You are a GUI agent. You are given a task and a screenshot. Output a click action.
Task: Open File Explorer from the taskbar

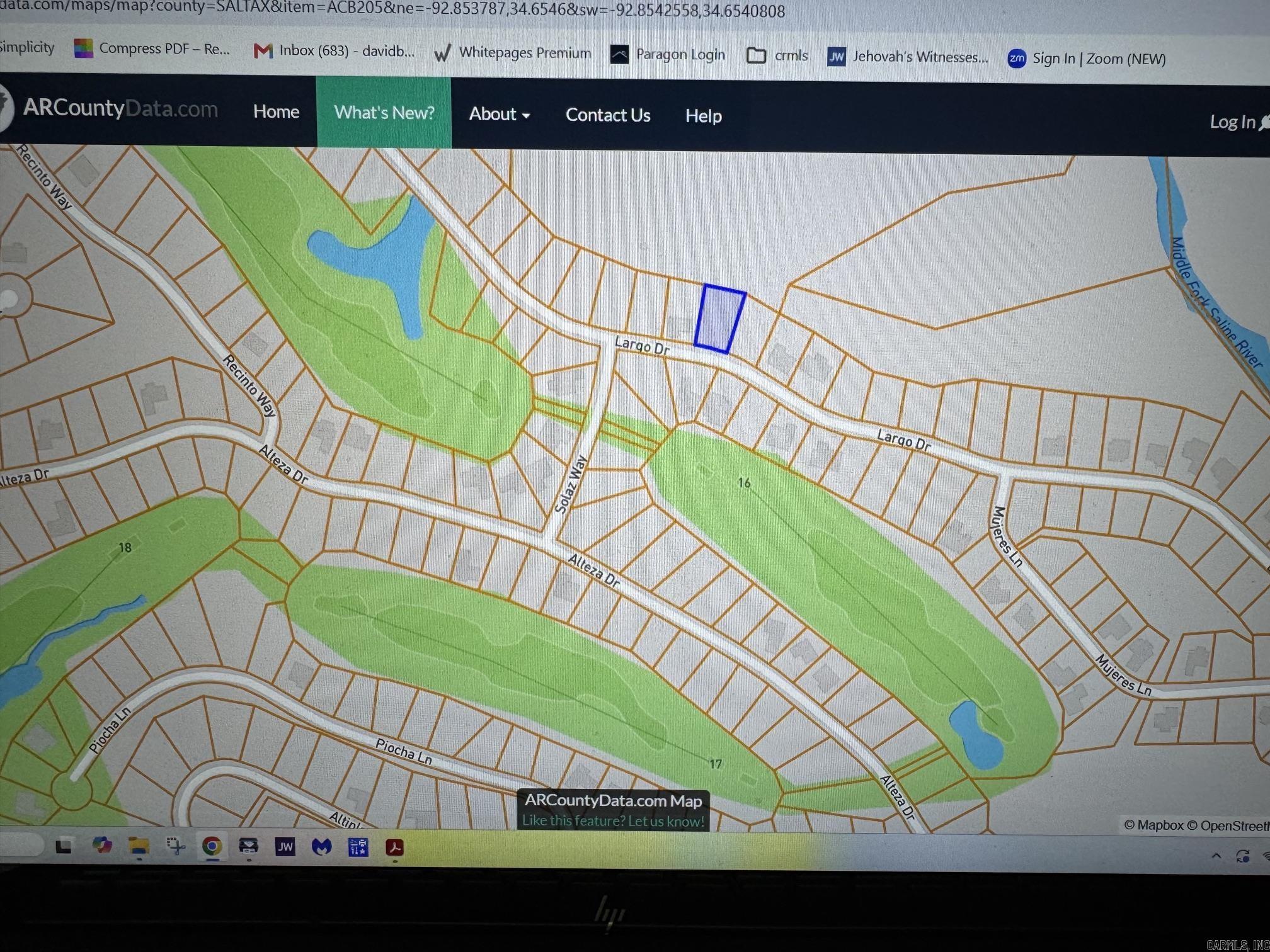(139, 846)
